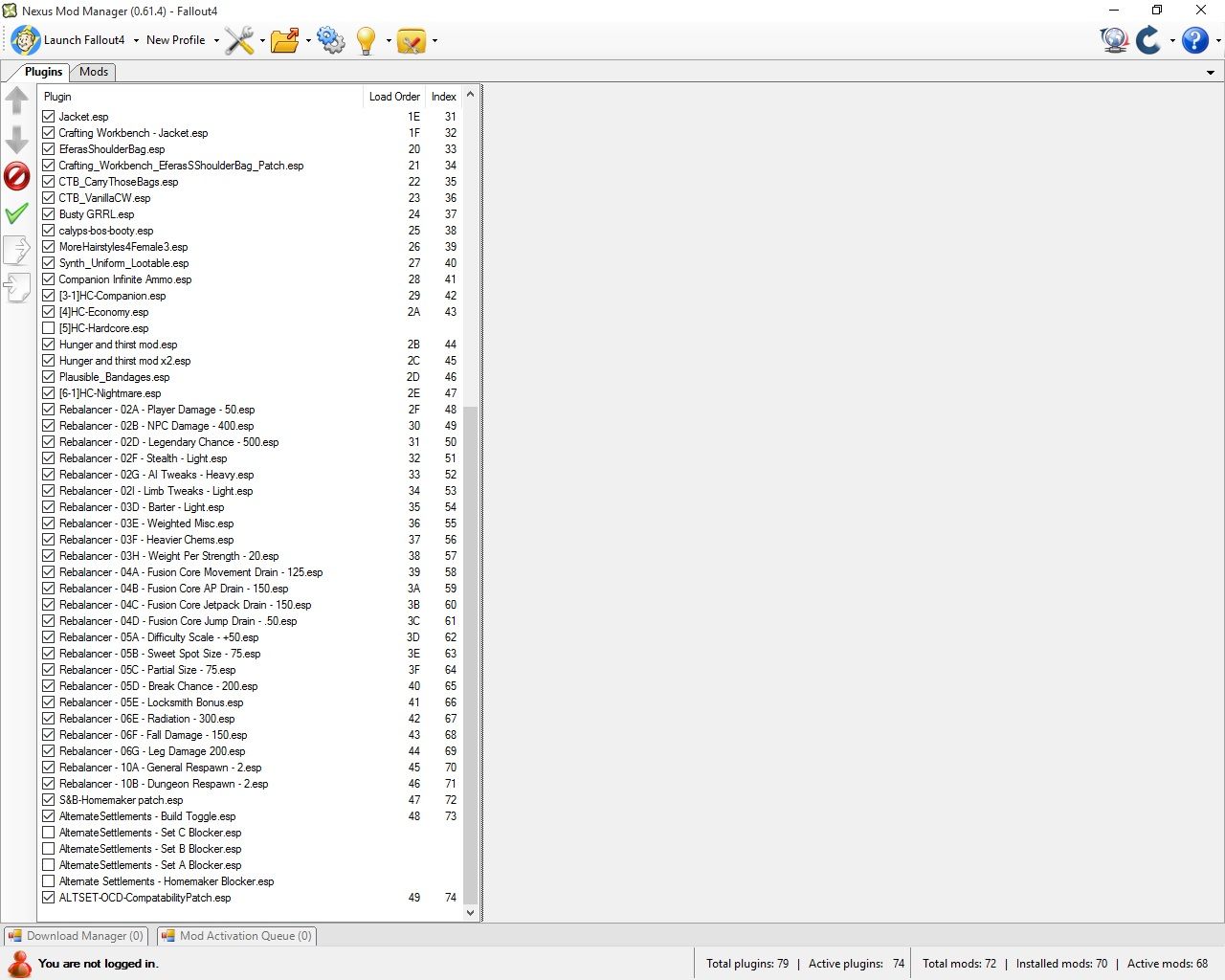Viewport: 1225px width, 980px height.
Task: Expand the light bulb dropdown arrow
Action: tap(389, 40)
